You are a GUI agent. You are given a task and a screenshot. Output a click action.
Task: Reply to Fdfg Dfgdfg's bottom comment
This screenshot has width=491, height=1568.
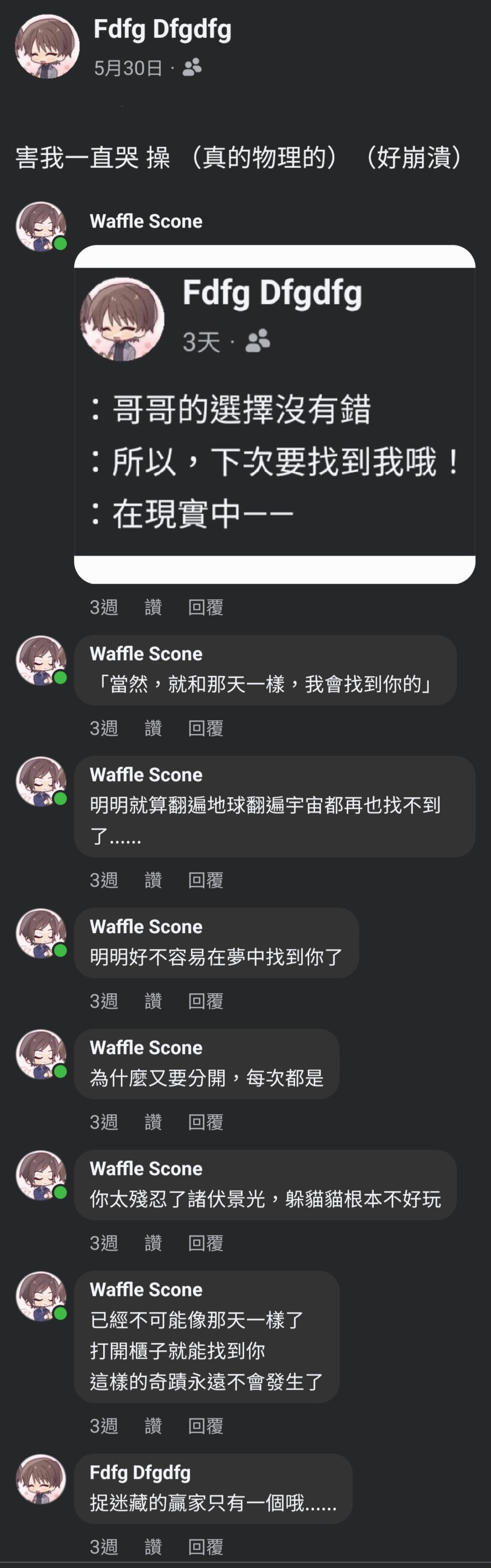coord(206,1547)
